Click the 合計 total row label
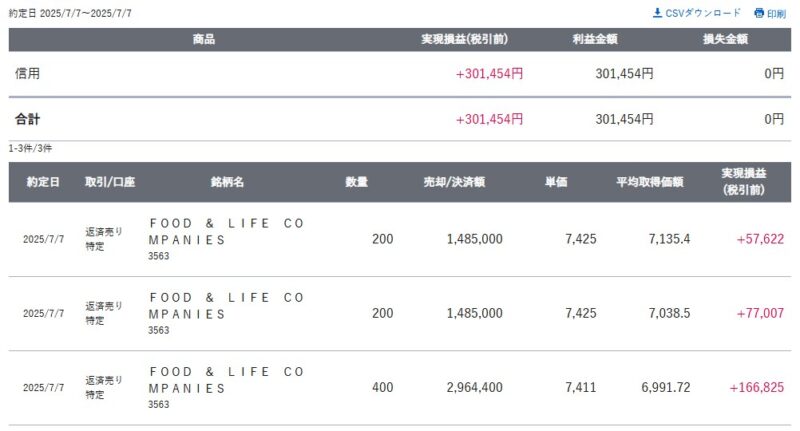 [x=28, y=119]
